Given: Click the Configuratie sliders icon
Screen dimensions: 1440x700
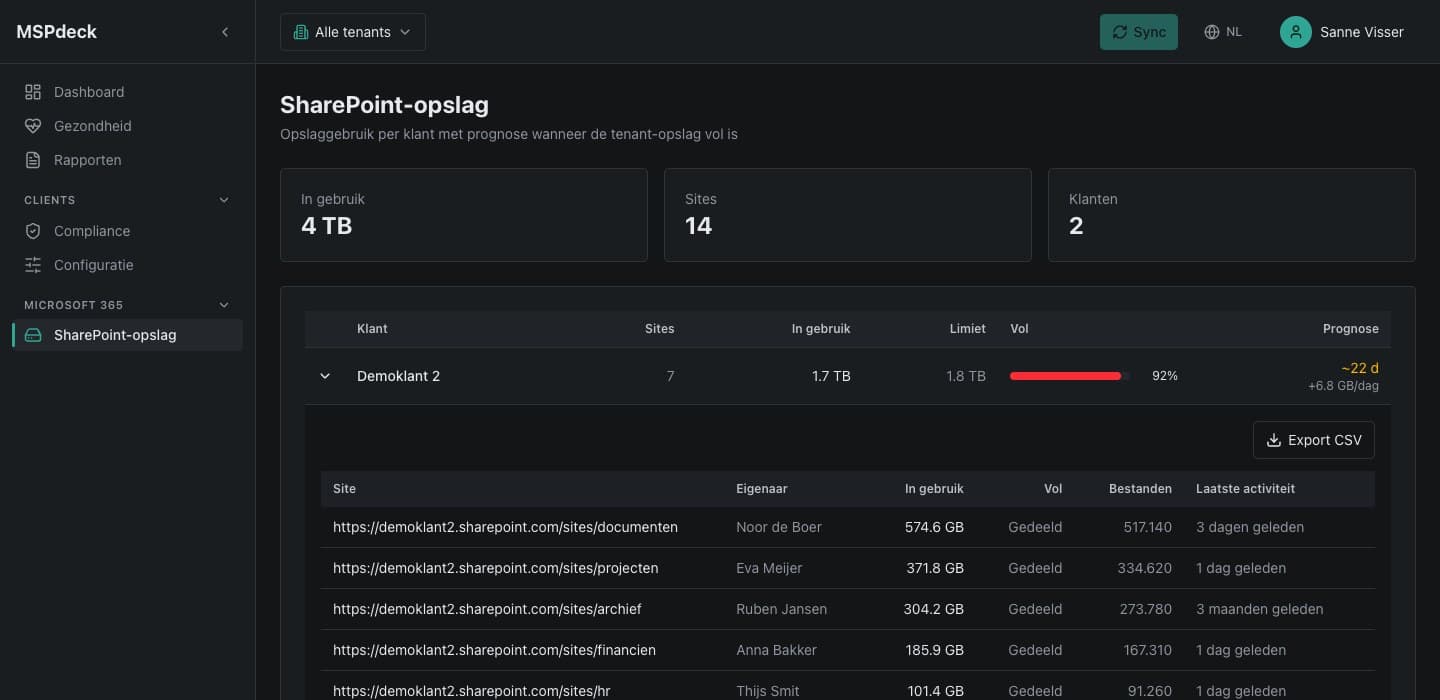Looking at the screenshot, I should pyautogui.click(x=33, y=265).
